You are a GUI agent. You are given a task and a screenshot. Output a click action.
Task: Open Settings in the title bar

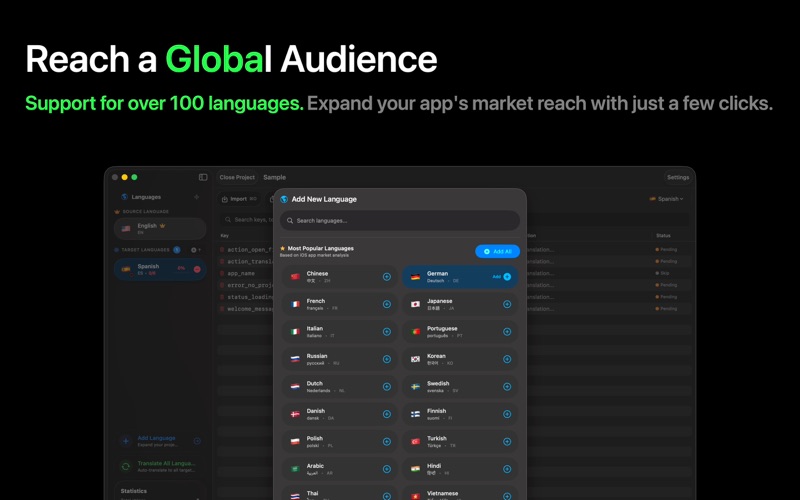pyautogui.click(x=678, y=178)
